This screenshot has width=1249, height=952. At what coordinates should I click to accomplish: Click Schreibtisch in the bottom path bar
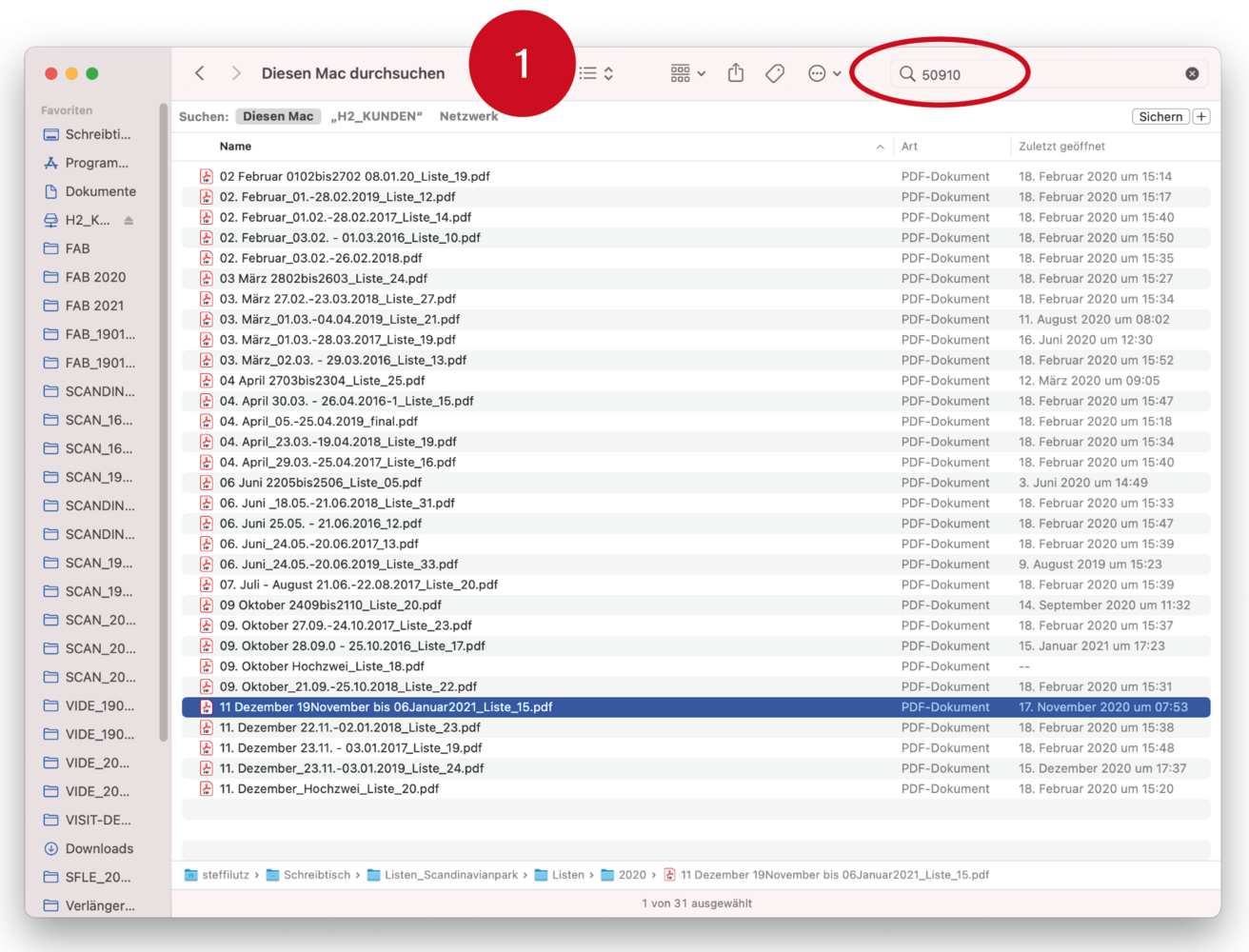[x=317, y=875]
